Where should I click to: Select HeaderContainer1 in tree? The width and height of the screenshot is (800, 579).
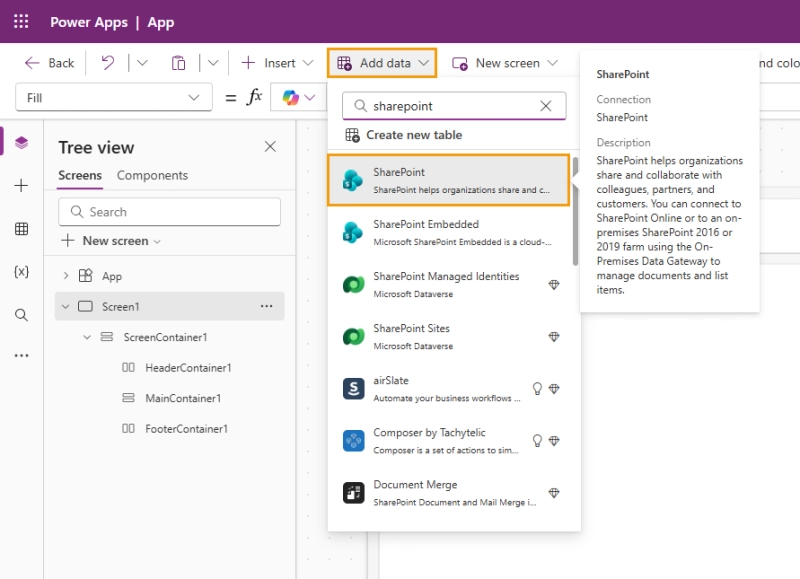coord(188,368)
